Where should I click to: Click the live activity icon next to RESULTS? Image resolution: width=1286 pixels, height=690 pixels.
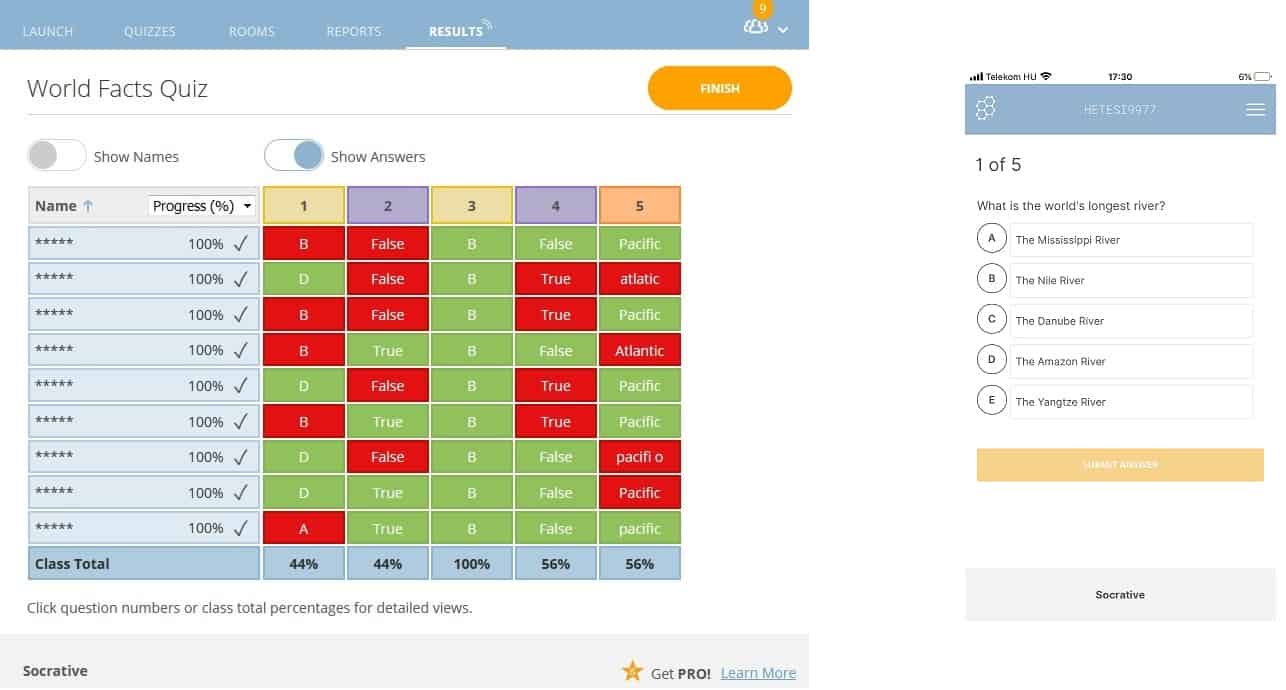point(490,22)
